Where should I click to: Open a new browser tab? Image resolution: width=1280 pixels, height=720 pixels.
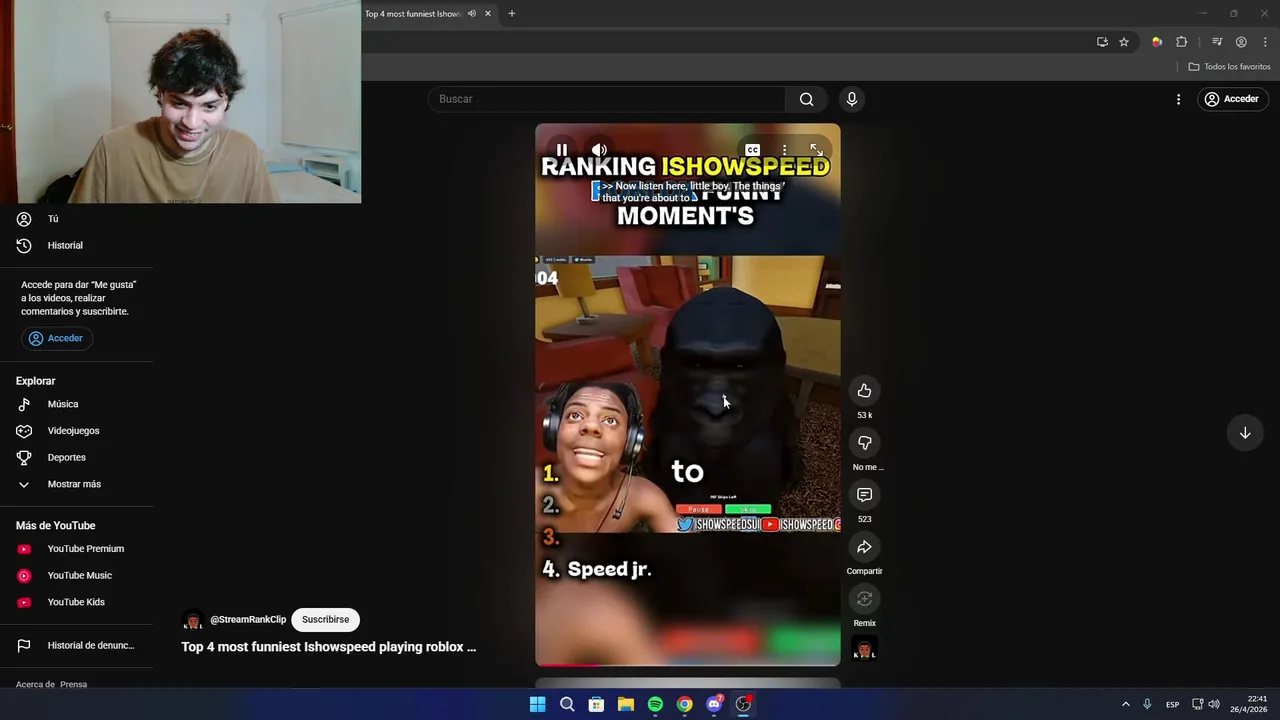click(511, 14)
